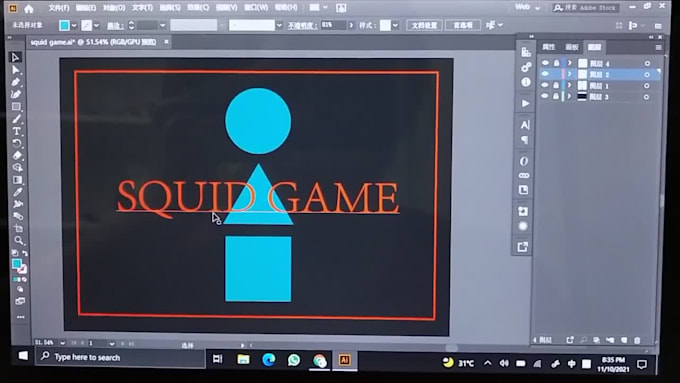This screenshot has width=680, height=383.
Task: Switch to the Artboards panel tab
Action: (x=572, y=47)
